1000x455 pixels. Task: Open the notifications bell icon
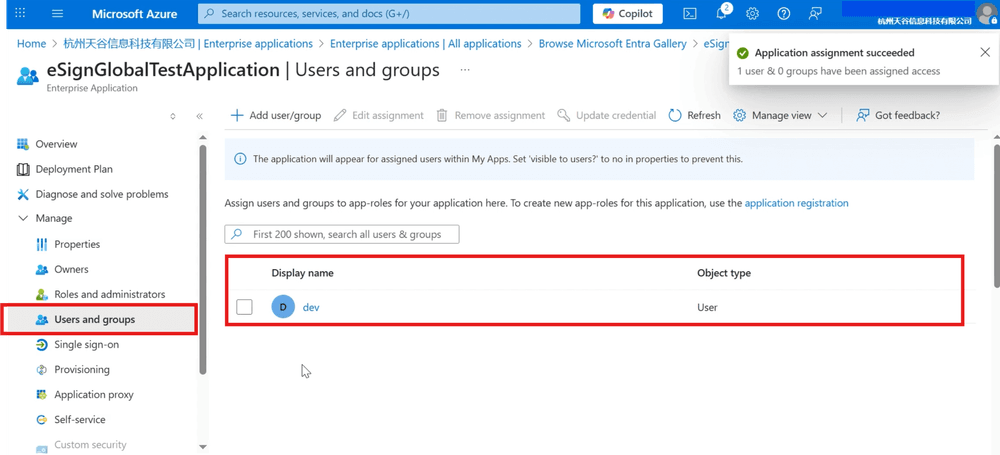(721, 14)
